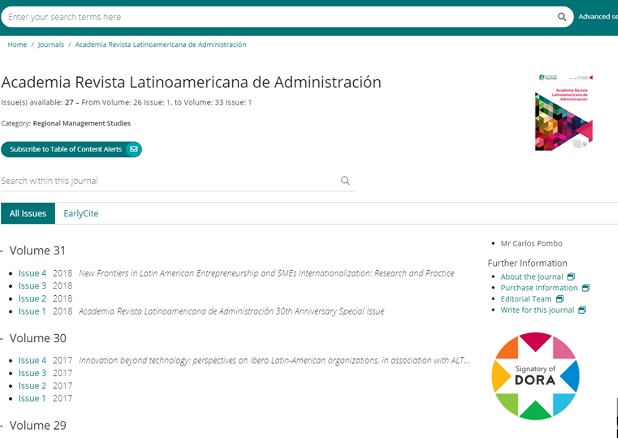This screenshot has height=438, width=618.
Task: Click 'Regional Management Studies' category text
Action: click(x=82, y=123)
